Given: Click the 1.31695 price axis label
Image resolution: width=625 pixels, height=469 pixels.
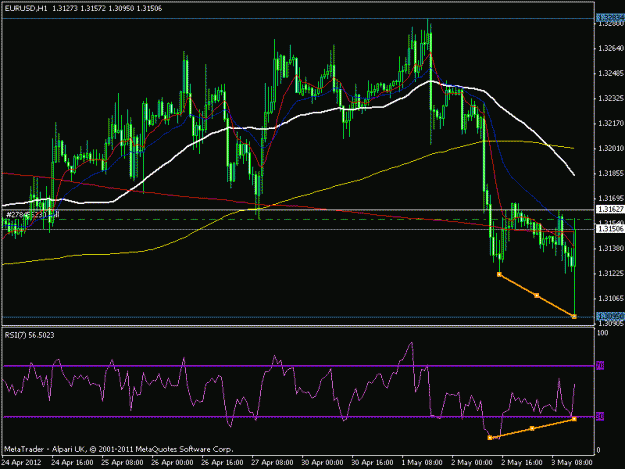Looking at the screenshot, I should pos(611,198).
